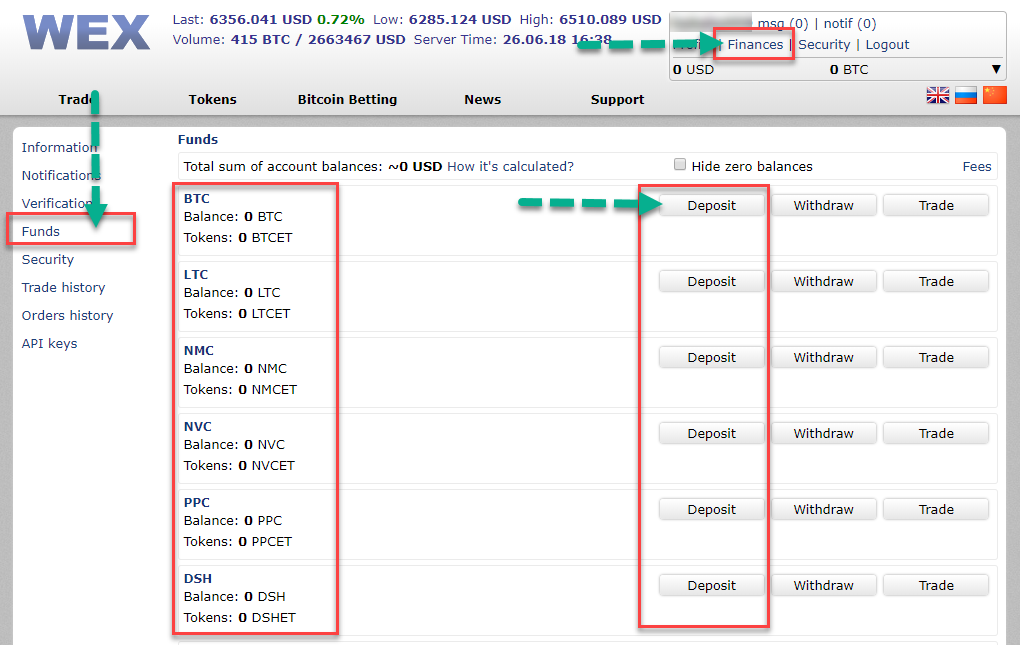The width and height of the screenshot is (1020, 645).
Task: Click the 0 BTC header balance
Action: click(x=849, y=70)
